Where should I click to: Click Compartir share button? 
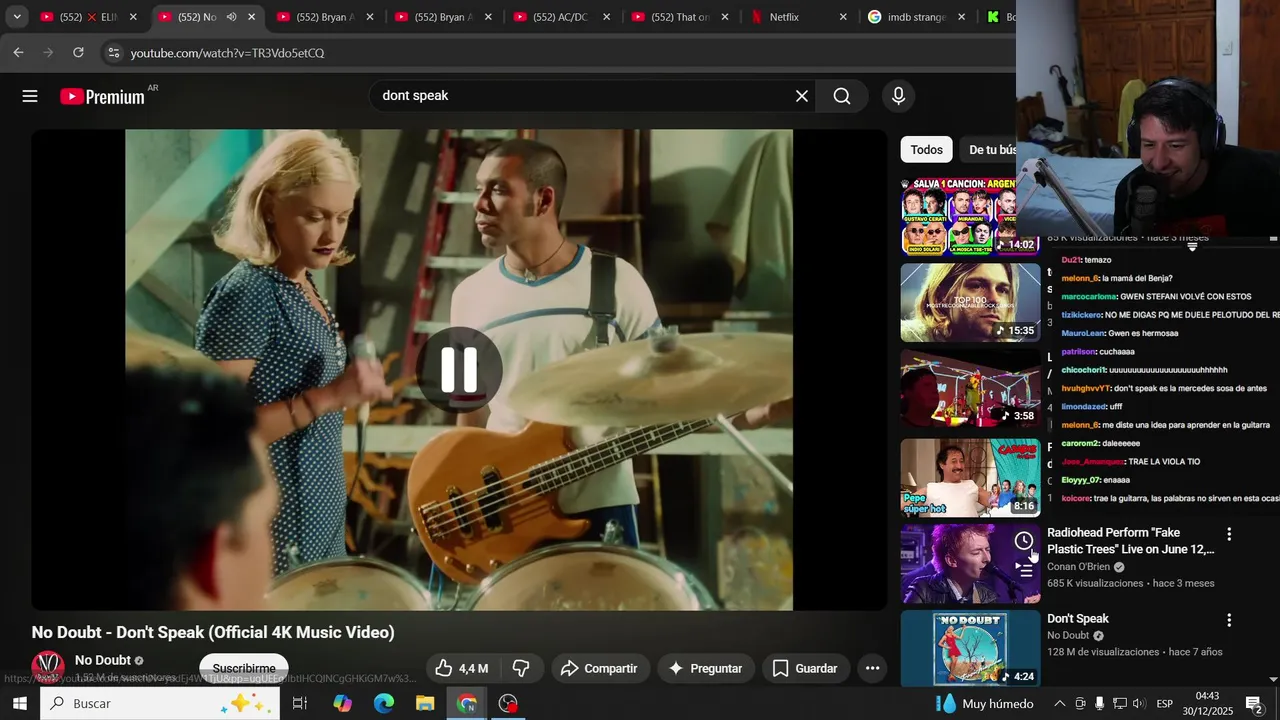point(599,668)
